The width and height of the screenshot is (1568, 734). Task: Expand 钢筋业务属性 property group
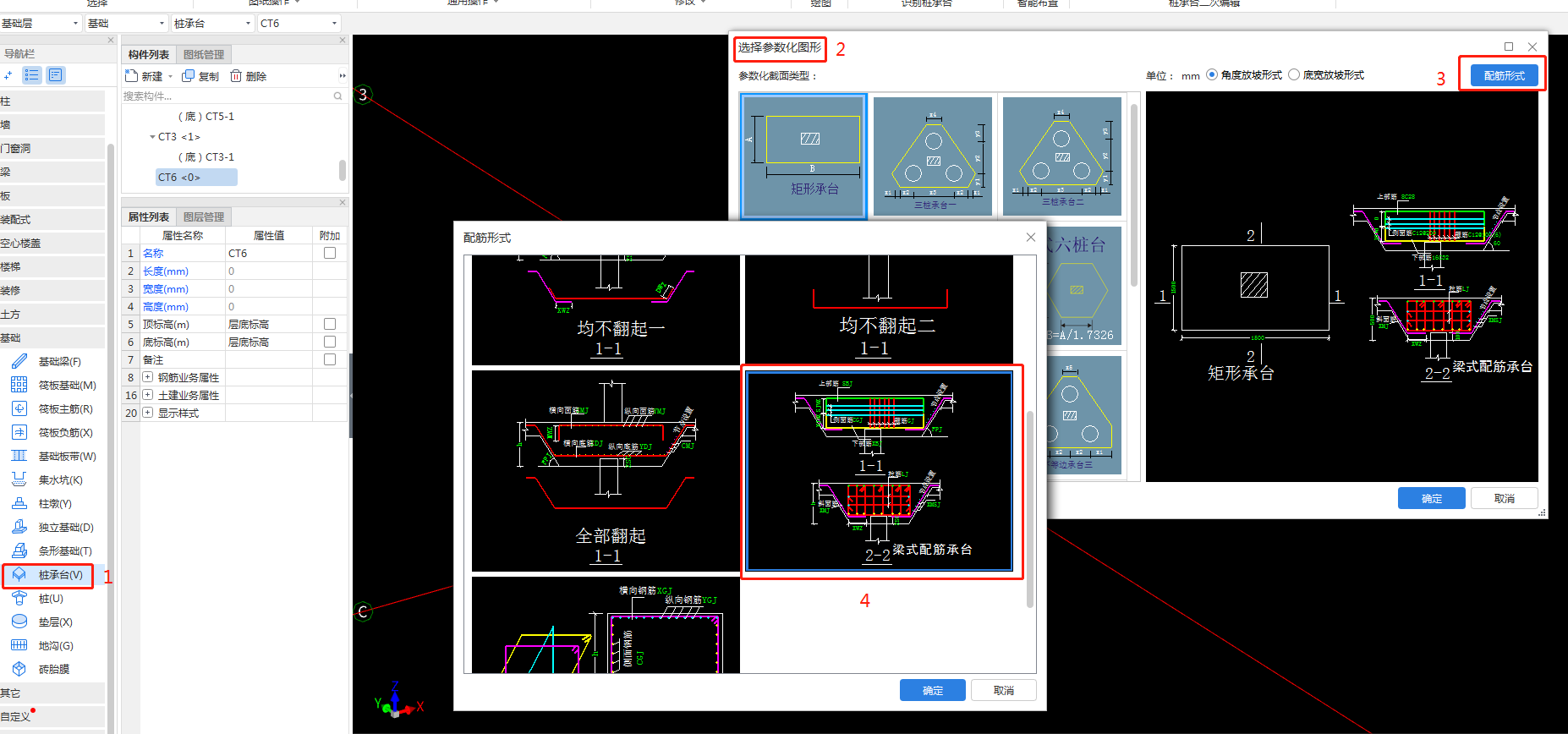click(x=148, y=377)
